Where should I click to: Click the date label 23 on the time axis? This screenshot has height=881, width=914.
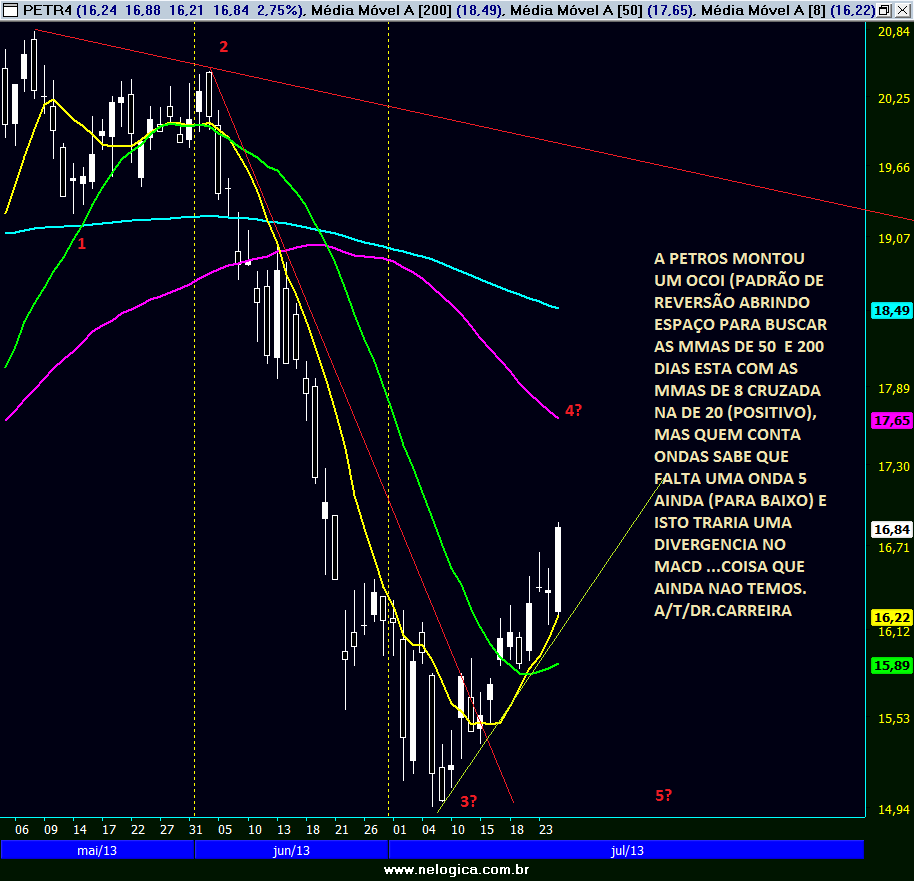point(546,830)
